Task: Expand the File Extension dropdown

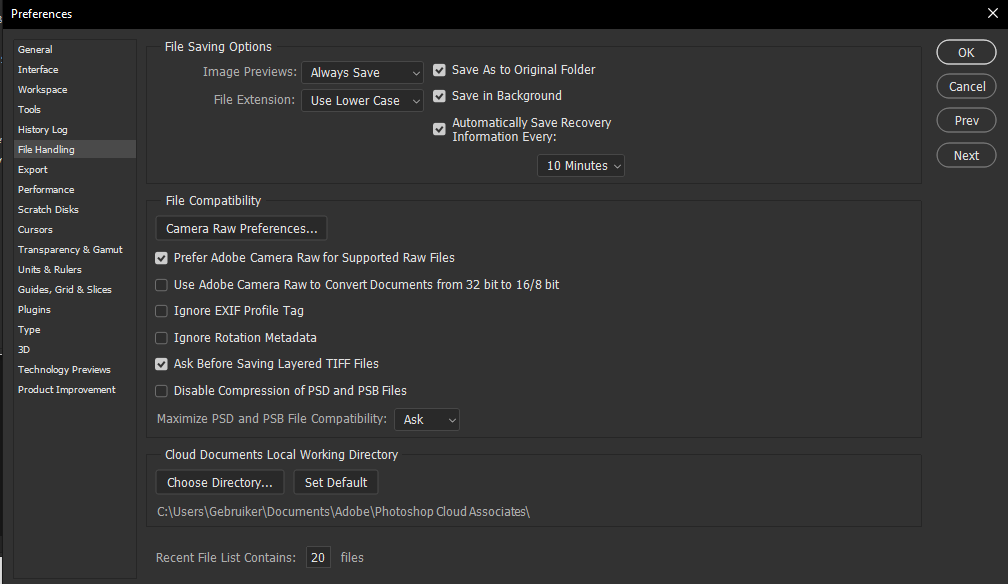Action: pyautogui.click(x=362, y=101)
